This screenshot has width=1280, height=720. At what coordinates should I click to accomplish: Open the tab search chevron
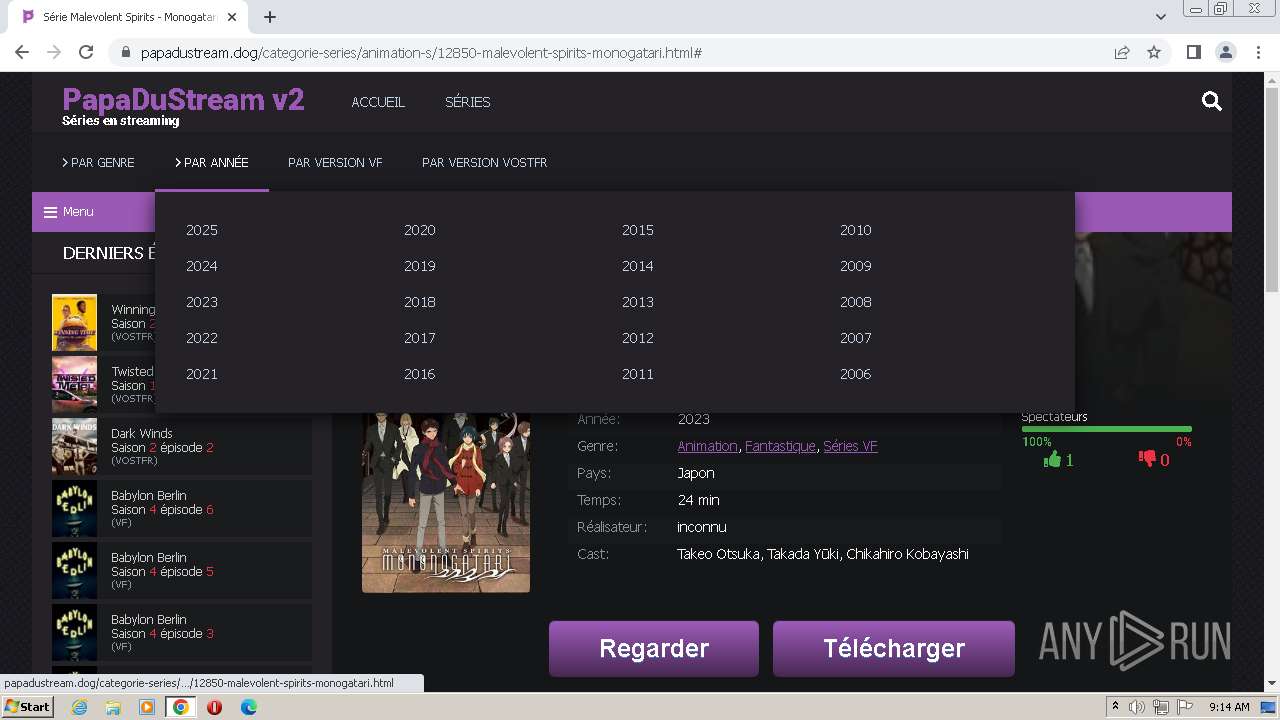(1161, 17)
